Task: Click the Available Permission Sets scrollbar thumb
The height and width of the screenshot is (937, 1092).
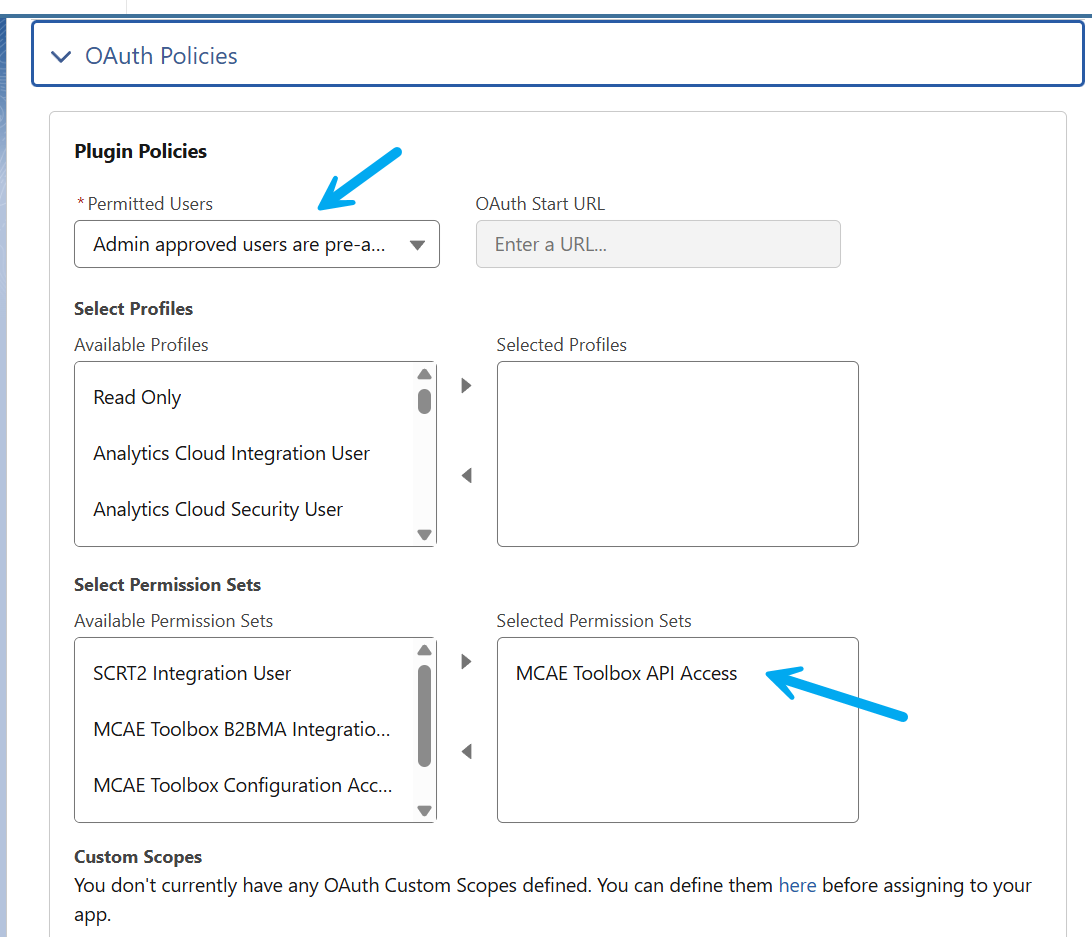Action: [x=424, y=715]
